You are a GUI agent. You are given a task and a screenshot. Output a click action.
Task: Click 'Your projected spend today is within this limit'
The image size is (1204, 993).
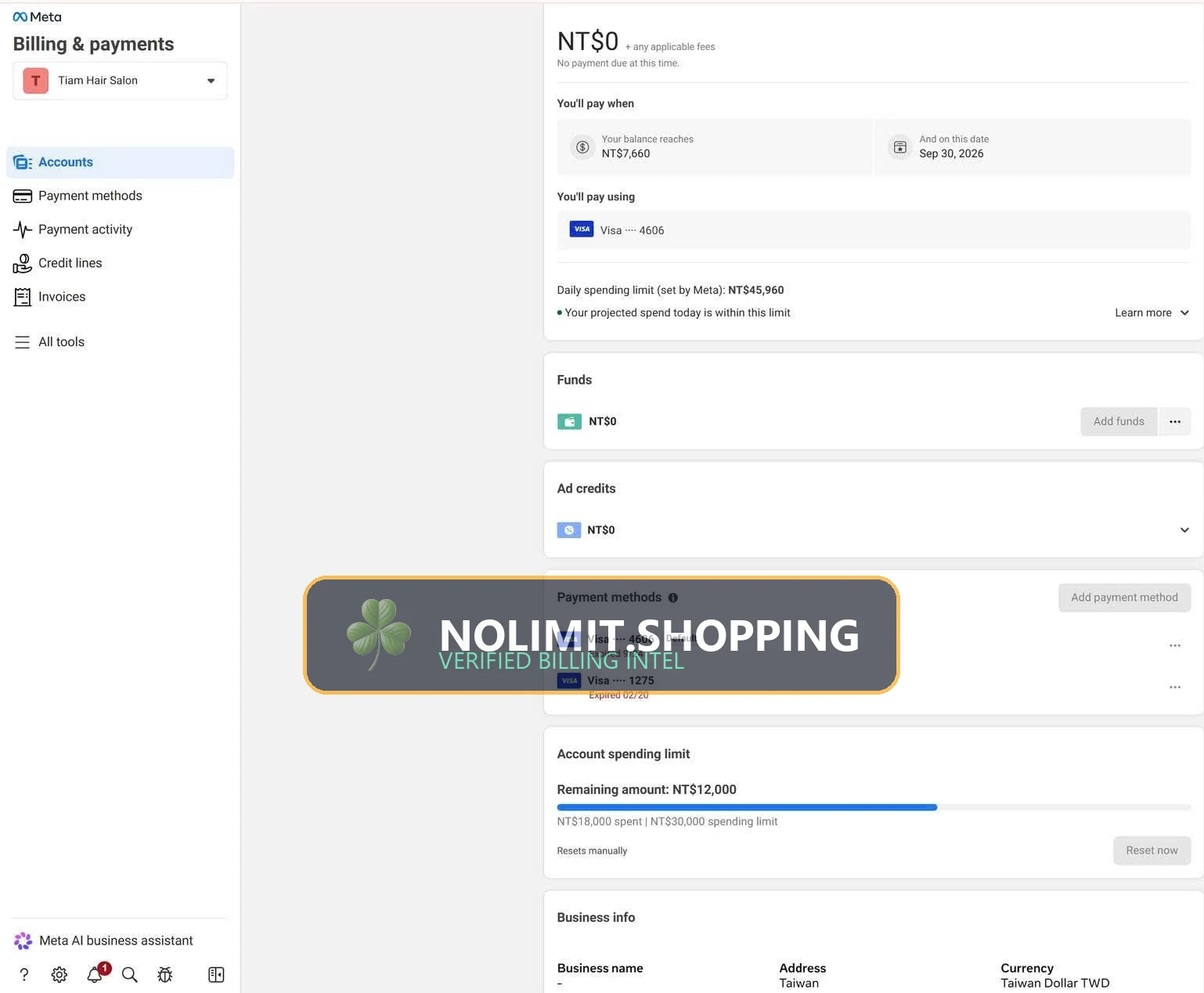pyautogui.click(x=677, y=312)
